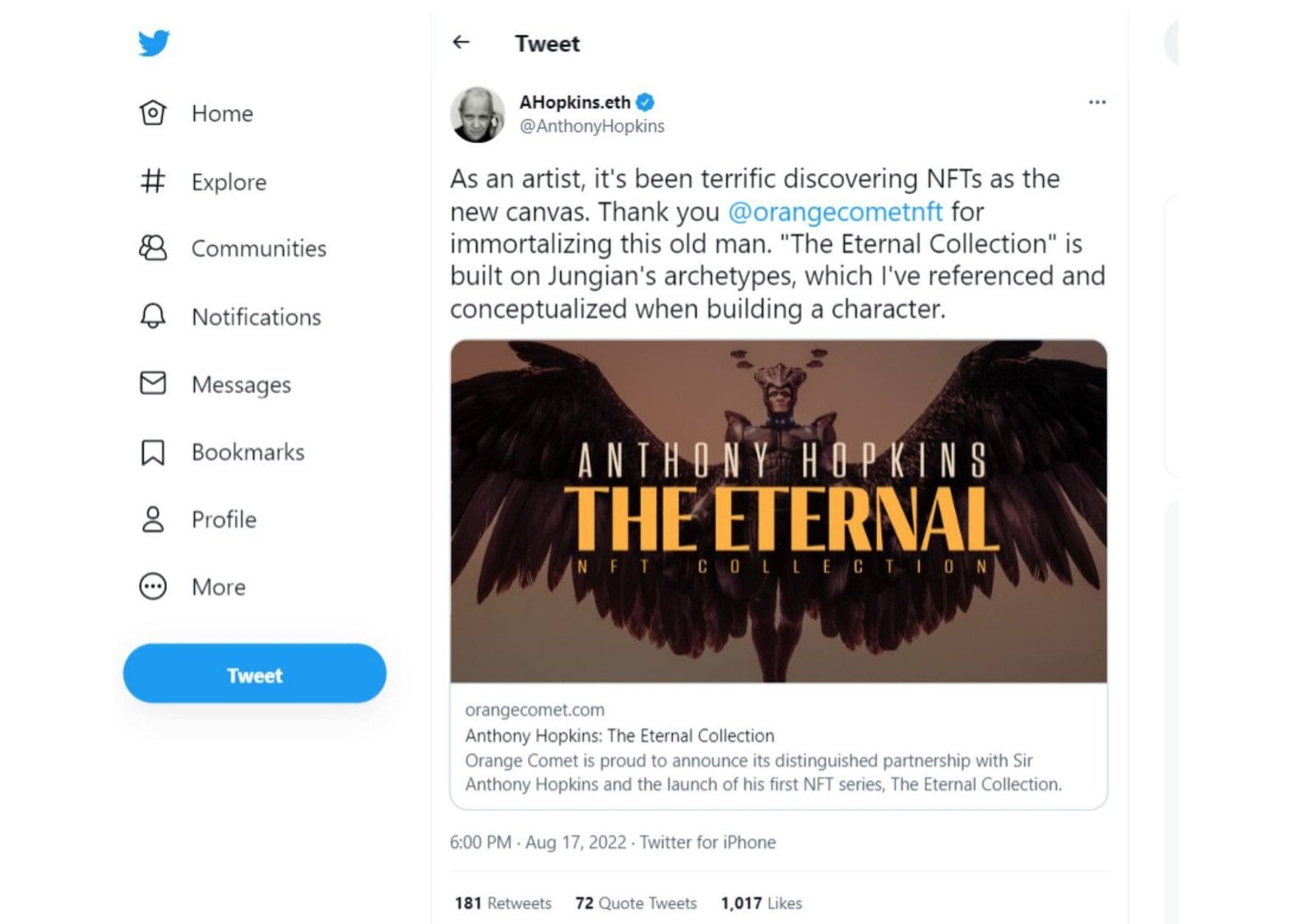Screen dimensions: 1316x924
Task: View the 72 Quote Tweets list
Action: click(x=636, y=903)
